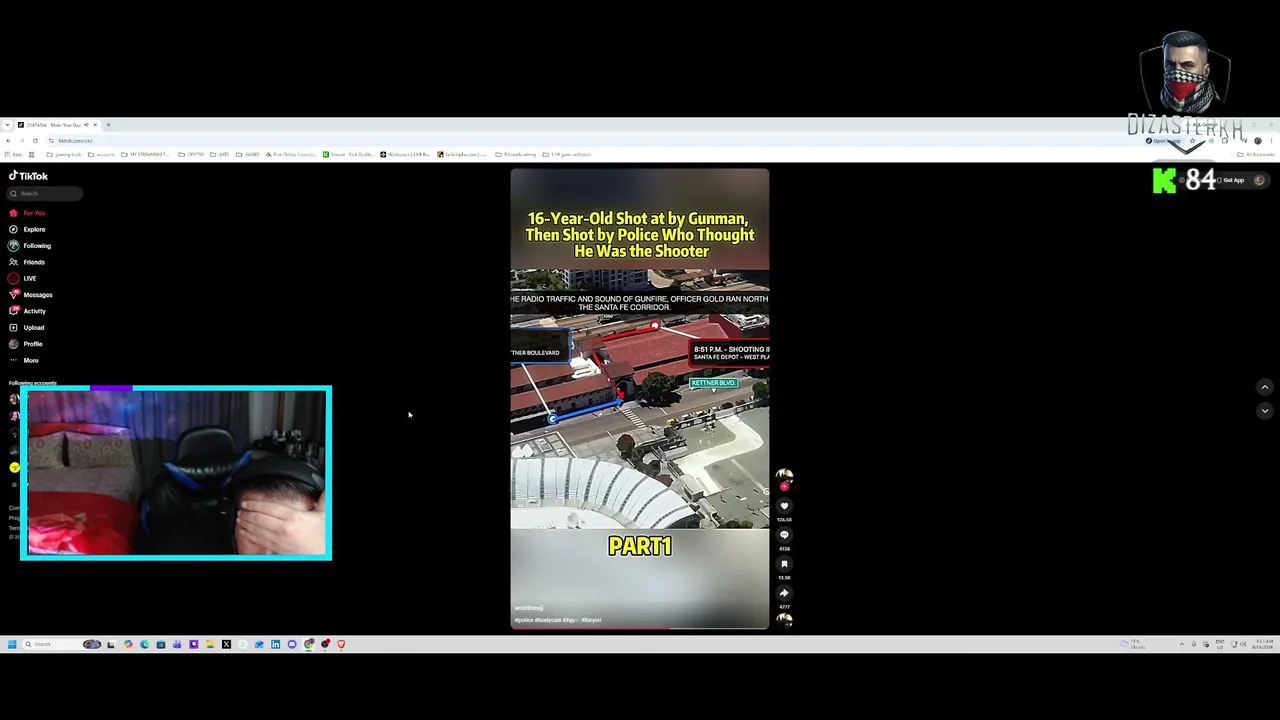Viewport: 1280px width, 720px height.
Task: Open the spinning sound disc
Action: [x=784, y=619]
